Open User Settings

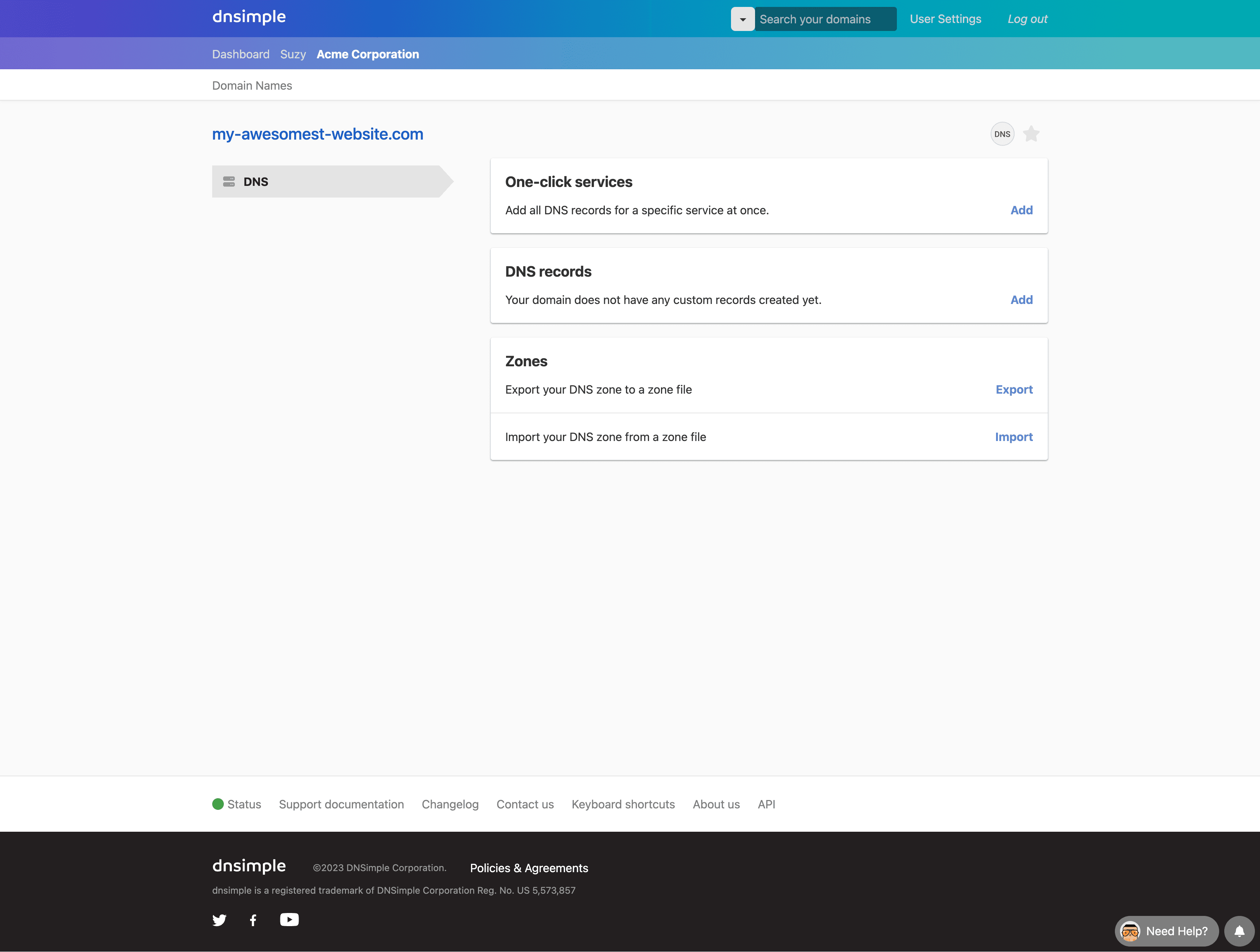[945, 19]
